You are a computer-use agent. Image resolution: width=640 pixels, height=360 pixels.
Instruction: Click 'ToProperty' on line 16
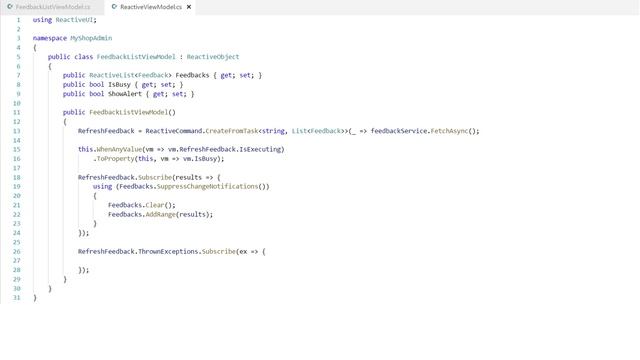pos(116,159)
